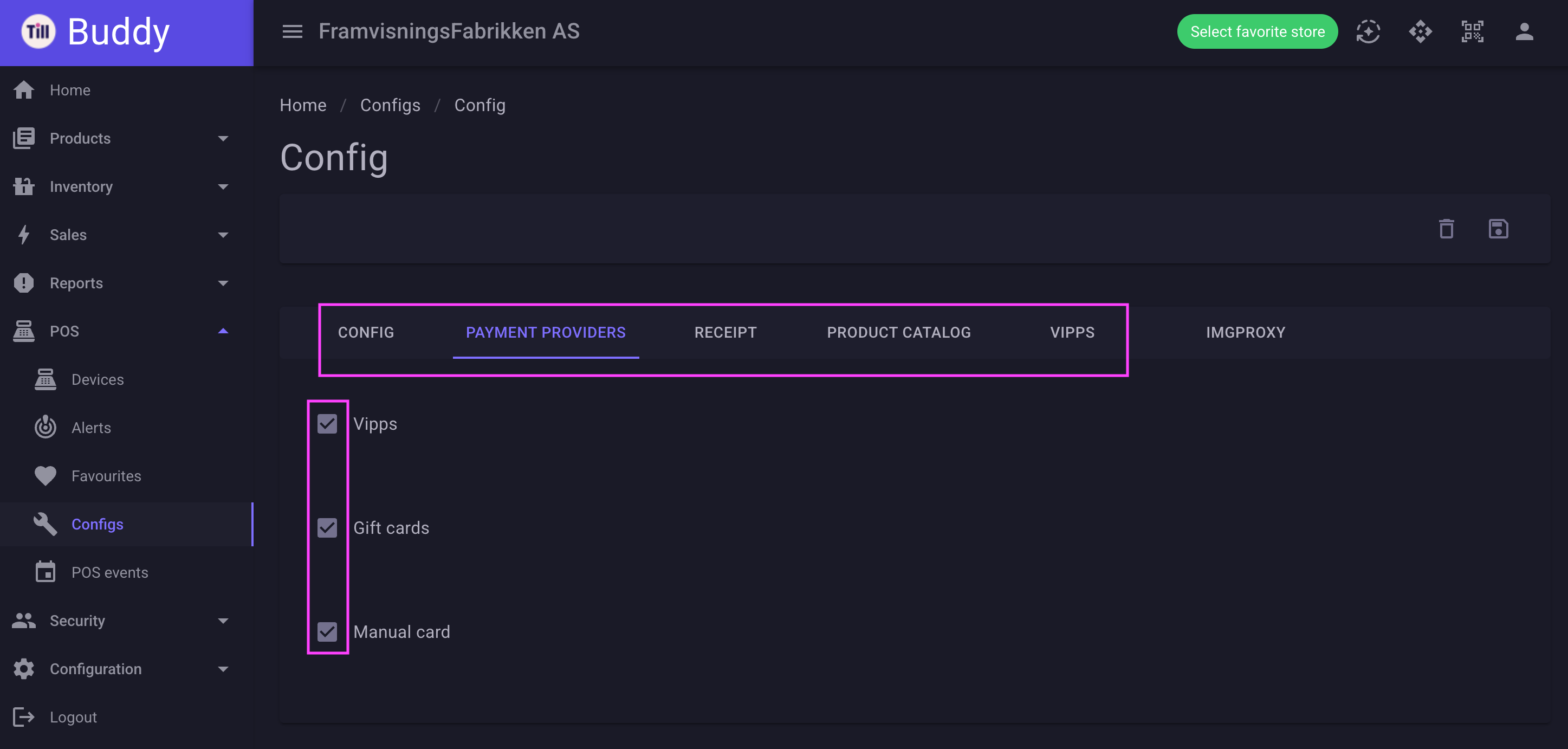This screenshot has height=749, width=1568.
Task: Open the RECEIPT tab
Action: click(x=725, y=332)
